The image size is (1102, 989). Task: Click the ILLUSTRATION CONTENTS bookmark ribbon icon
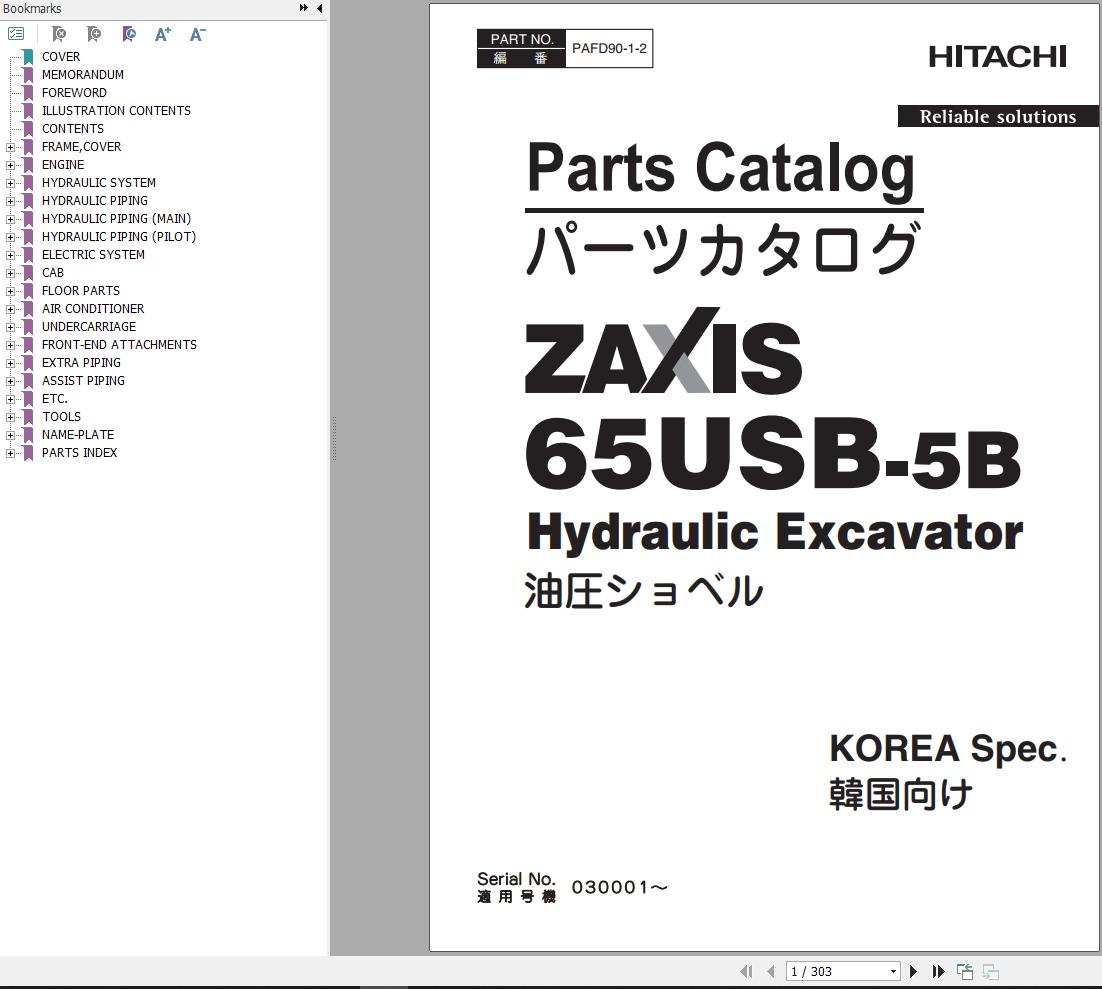pos(28,110)
